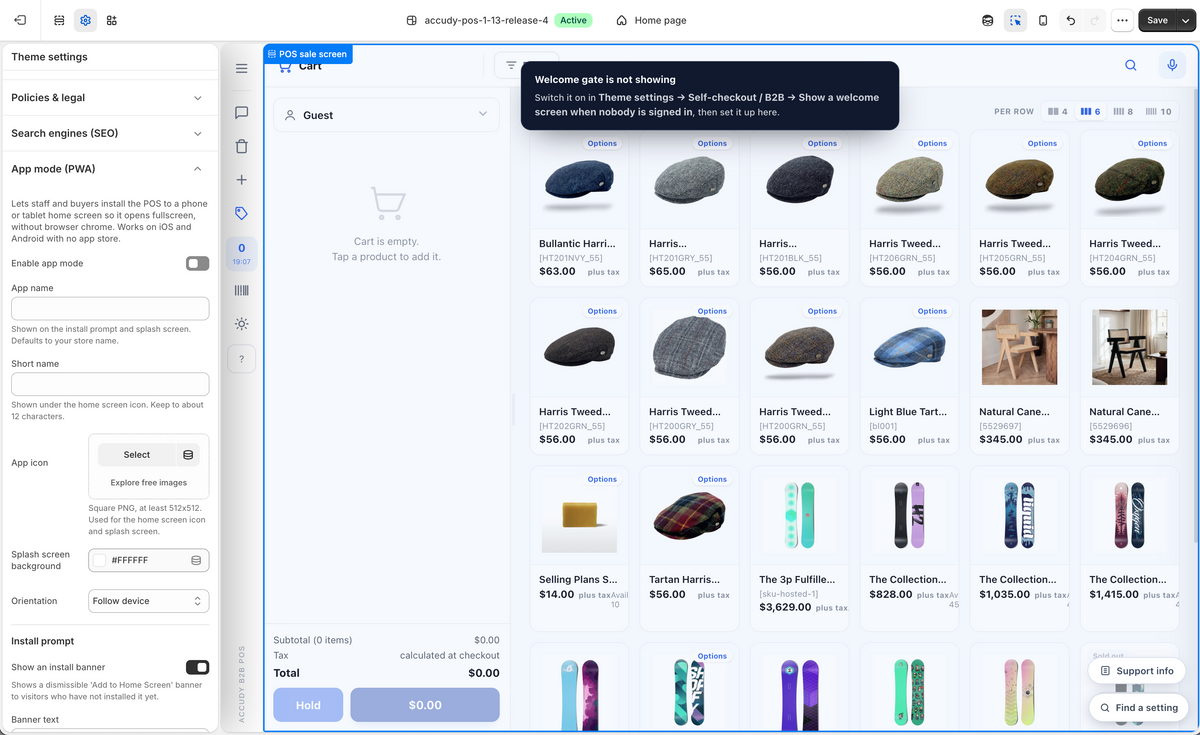Viewport: 1200px width, 735px height.
Task: Click The Collection snowboard priced $828.00
Action: tap(909, 548)
